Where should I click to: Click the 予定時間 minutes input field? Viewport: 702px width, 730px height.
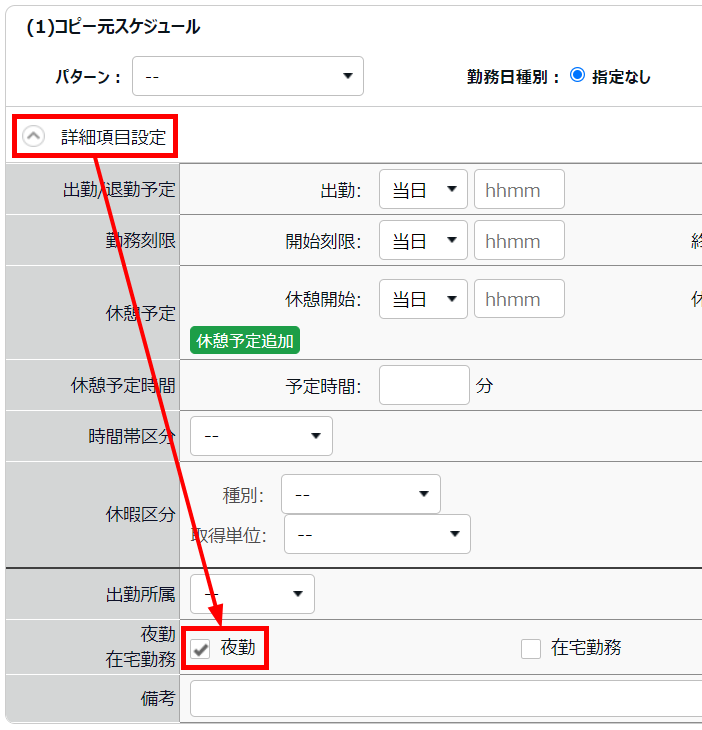click(x=424, y=385)
